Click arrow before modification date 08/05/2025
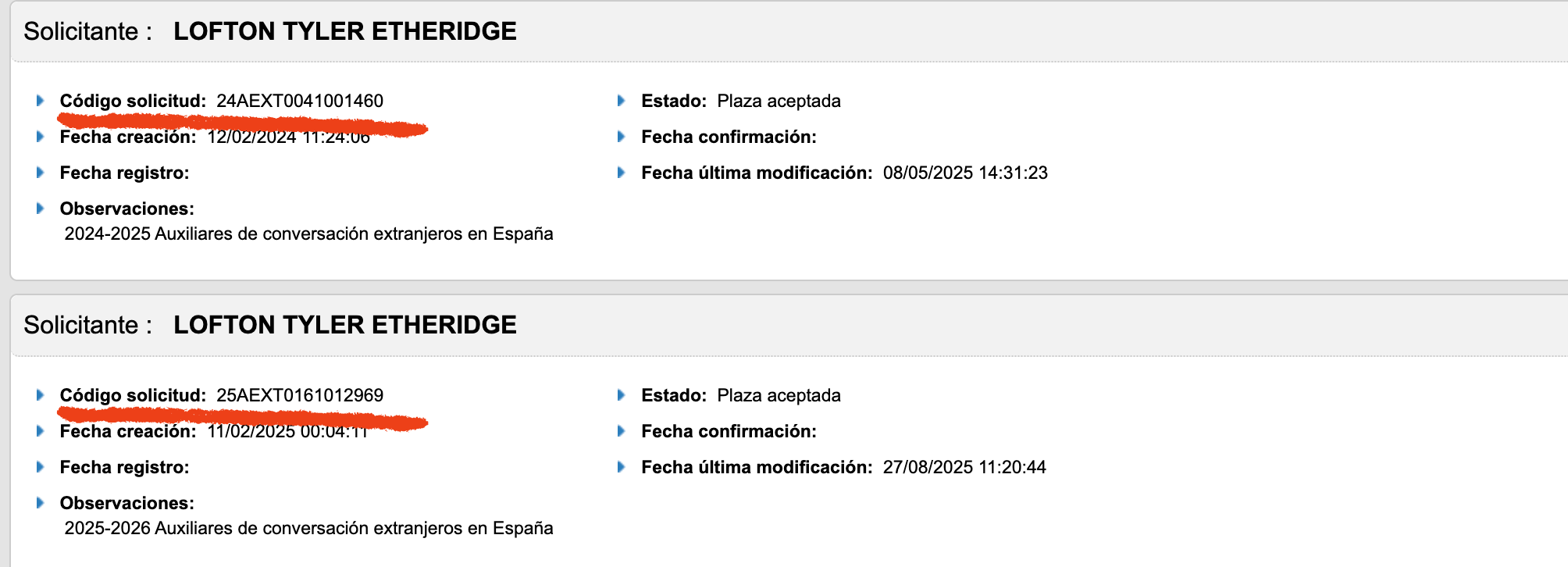This screenshot has height=567, width=1568. [x=622, y=173]
